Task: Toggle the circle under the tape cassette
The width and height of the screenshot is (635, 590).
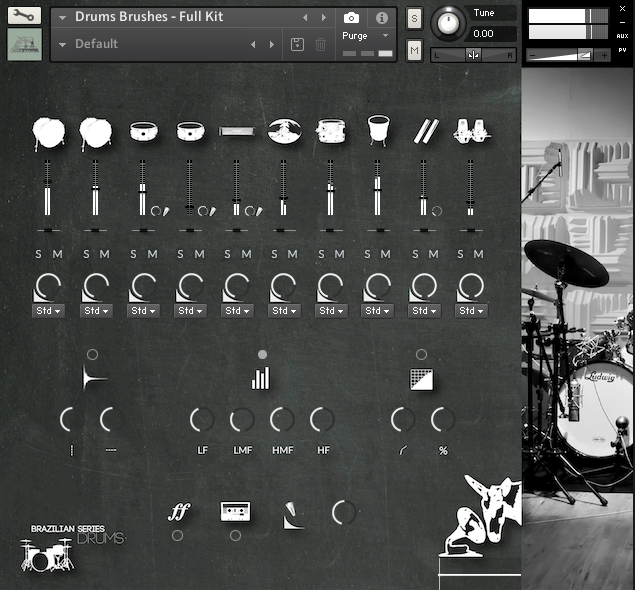Action: point(235,535)
